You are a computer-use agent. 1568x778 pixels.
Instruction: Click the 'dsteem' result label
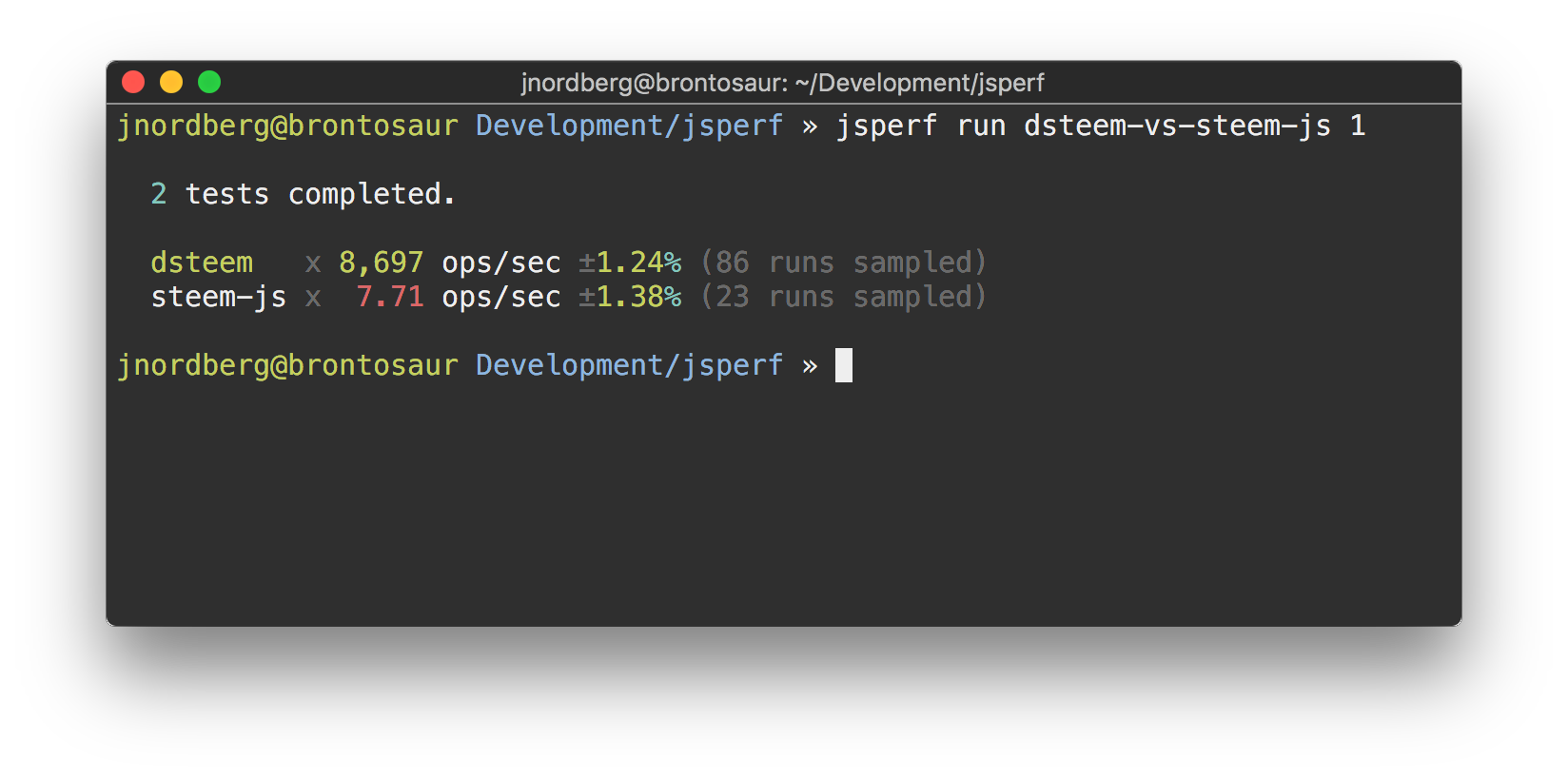tap(202, 263)
